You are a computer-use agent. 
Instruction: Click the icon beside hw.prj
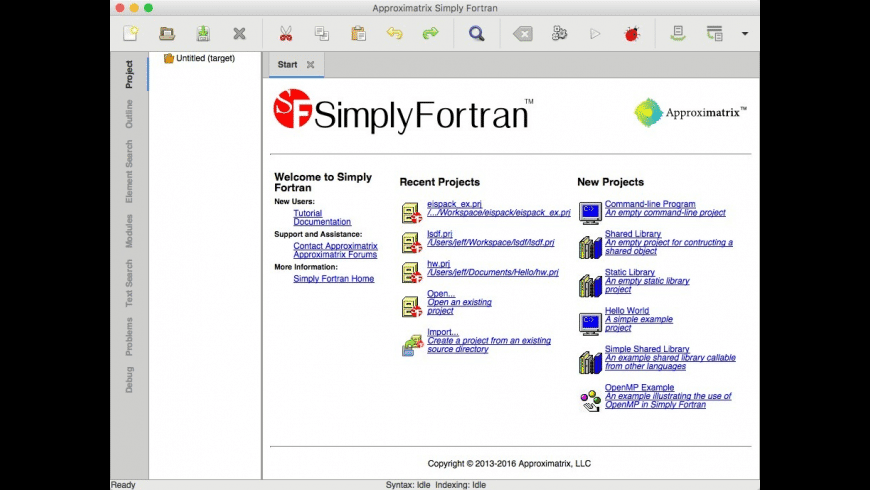412,272
